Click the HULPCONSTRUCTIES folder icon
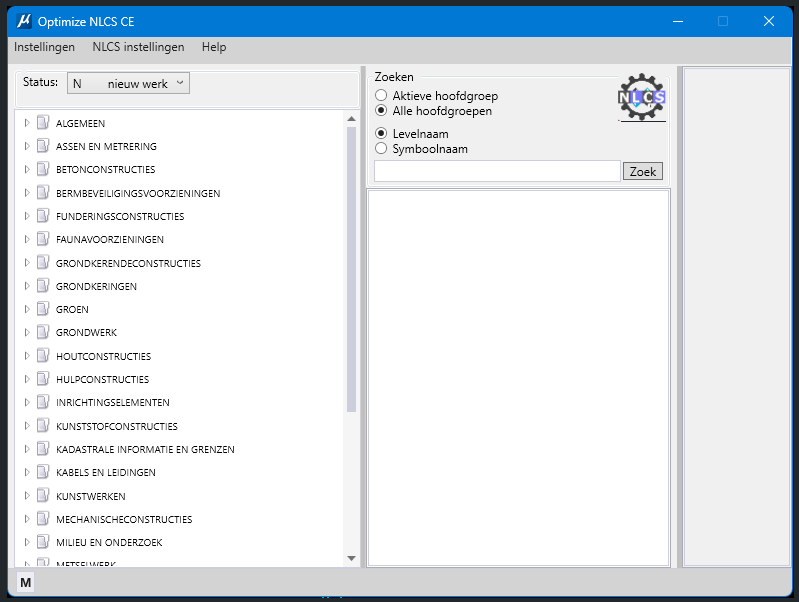Viewport: 799px width, 602px height. point(43,379)
